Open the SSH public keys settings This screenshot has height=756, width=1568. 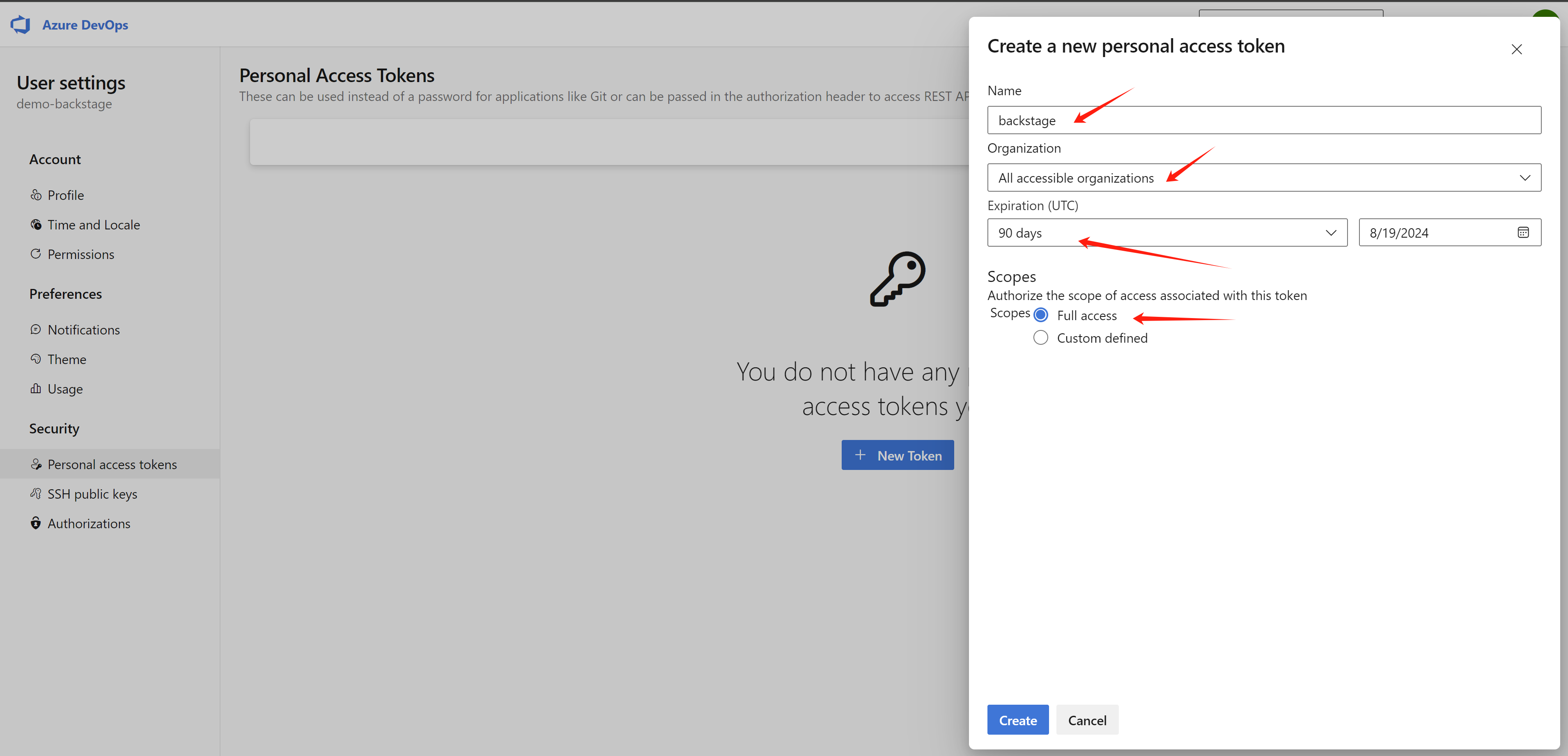92,494
